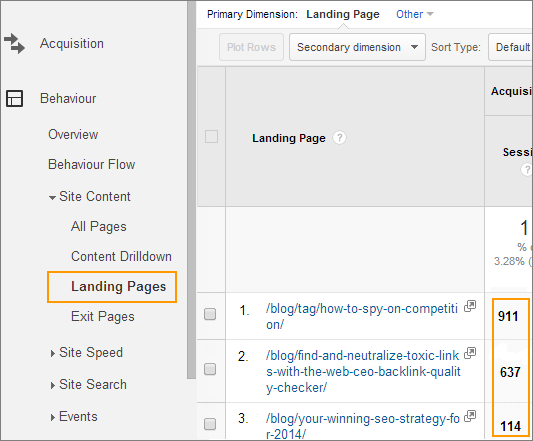The height and width of the screenshot is (441, 533).
Task: Click the 911 sessions value
Action: [x=508, y=316]
